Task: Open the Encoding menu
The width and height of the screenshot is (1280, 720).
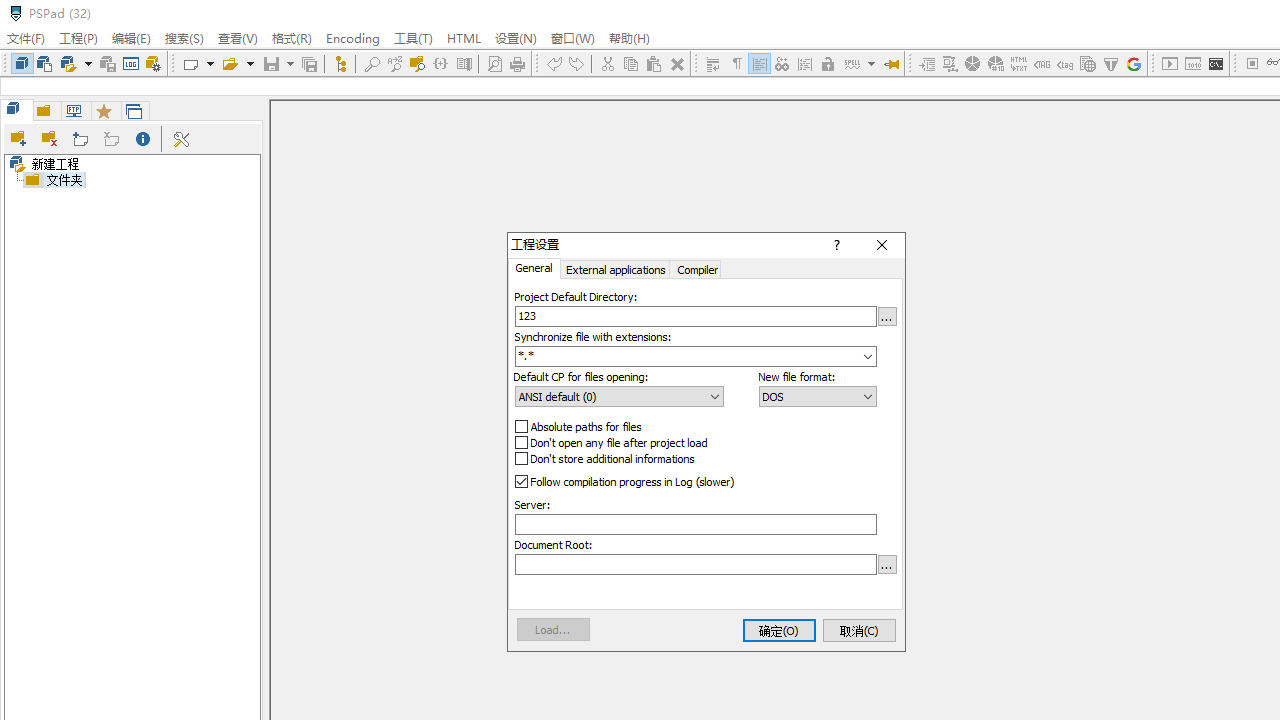Action: [x=352, y=38]
